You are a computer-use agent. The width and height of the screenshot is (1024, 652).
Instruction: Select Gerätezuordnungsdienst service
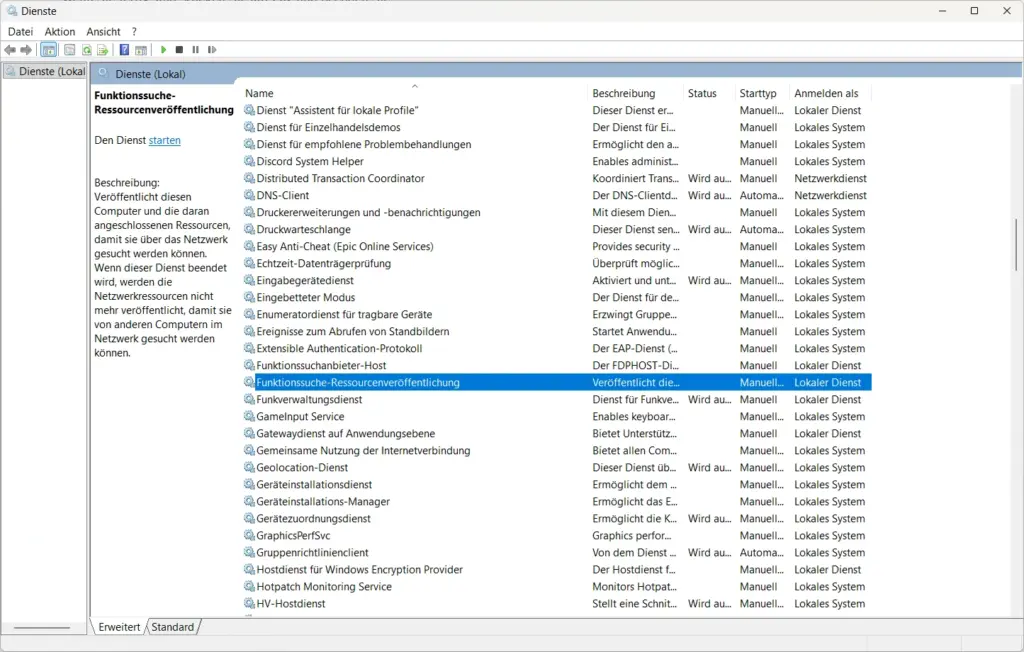click(557, 517)
